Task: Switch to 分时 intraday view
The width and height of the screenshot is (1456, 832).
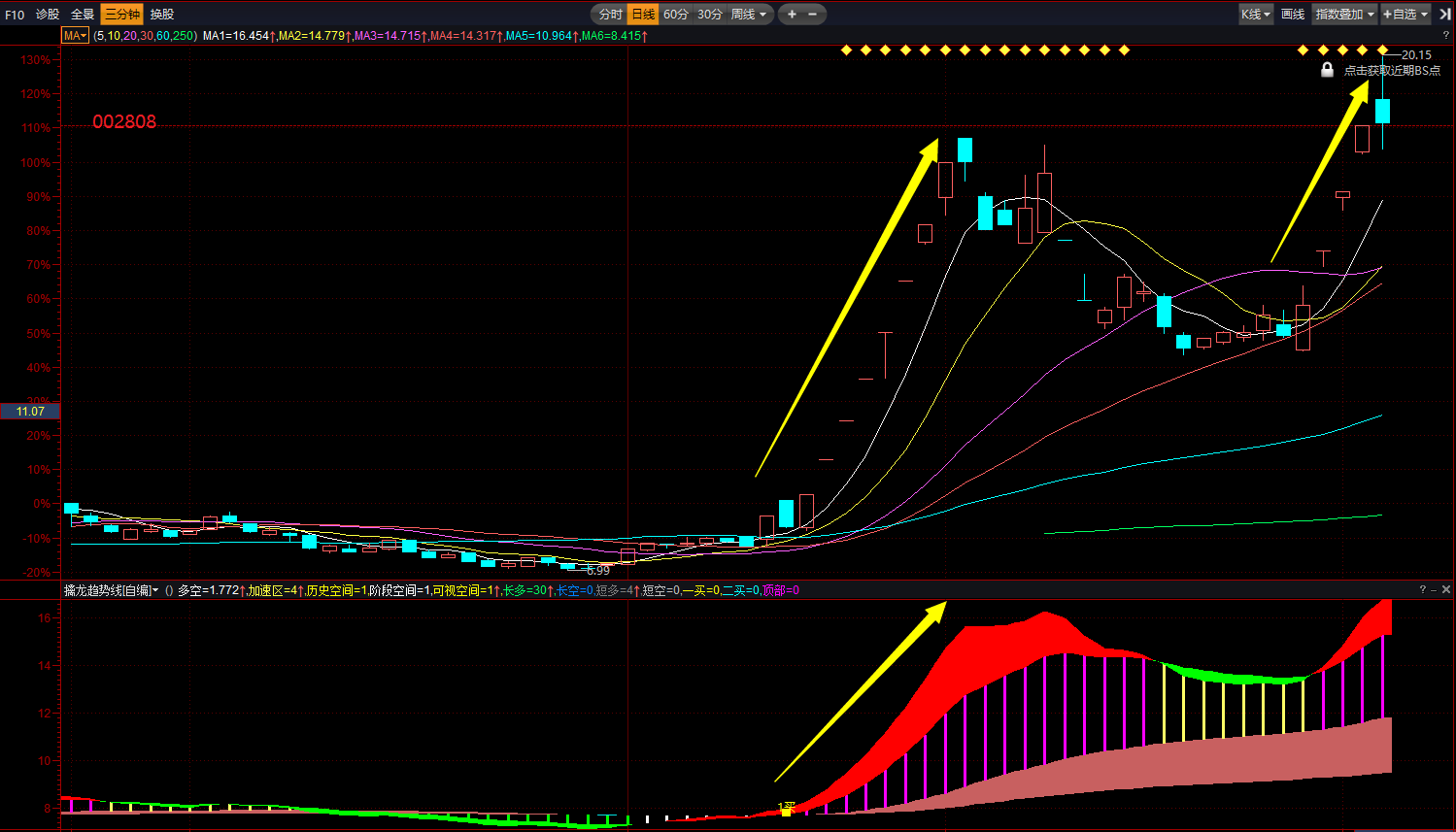Action: [610, 14]
